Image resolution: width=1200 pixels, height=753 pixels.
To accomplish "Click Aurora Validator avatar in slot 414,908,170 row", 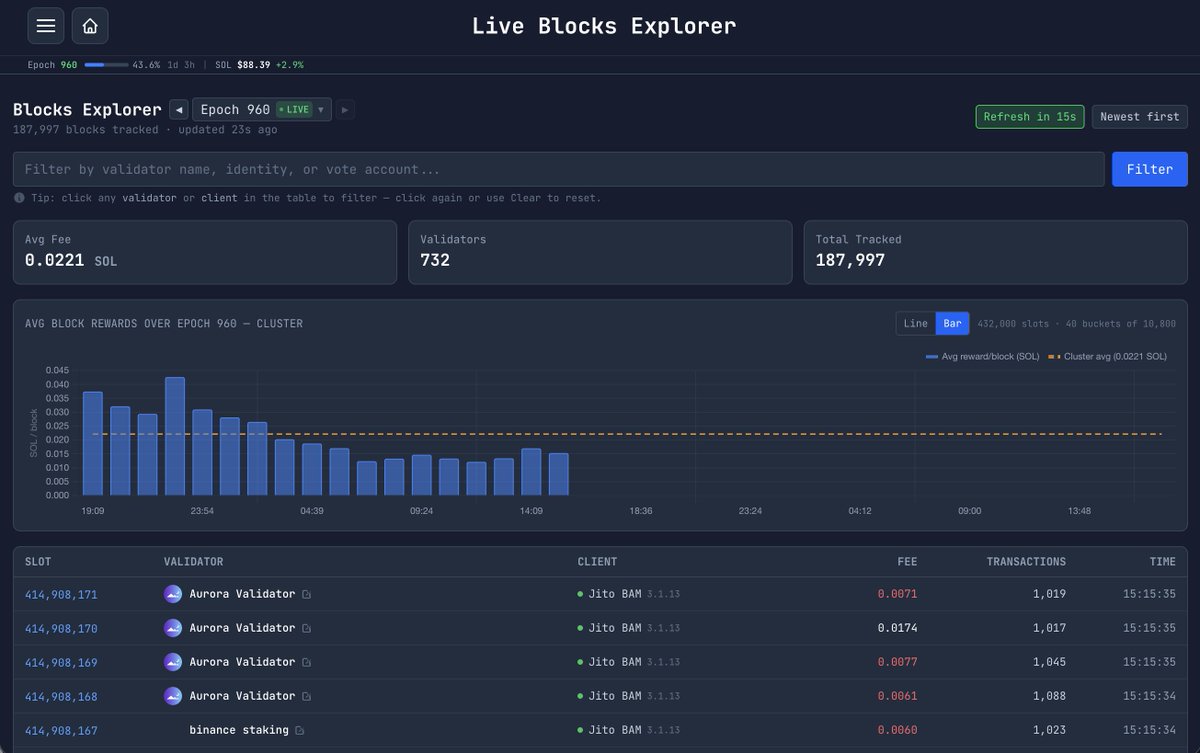I will (173, 628).
